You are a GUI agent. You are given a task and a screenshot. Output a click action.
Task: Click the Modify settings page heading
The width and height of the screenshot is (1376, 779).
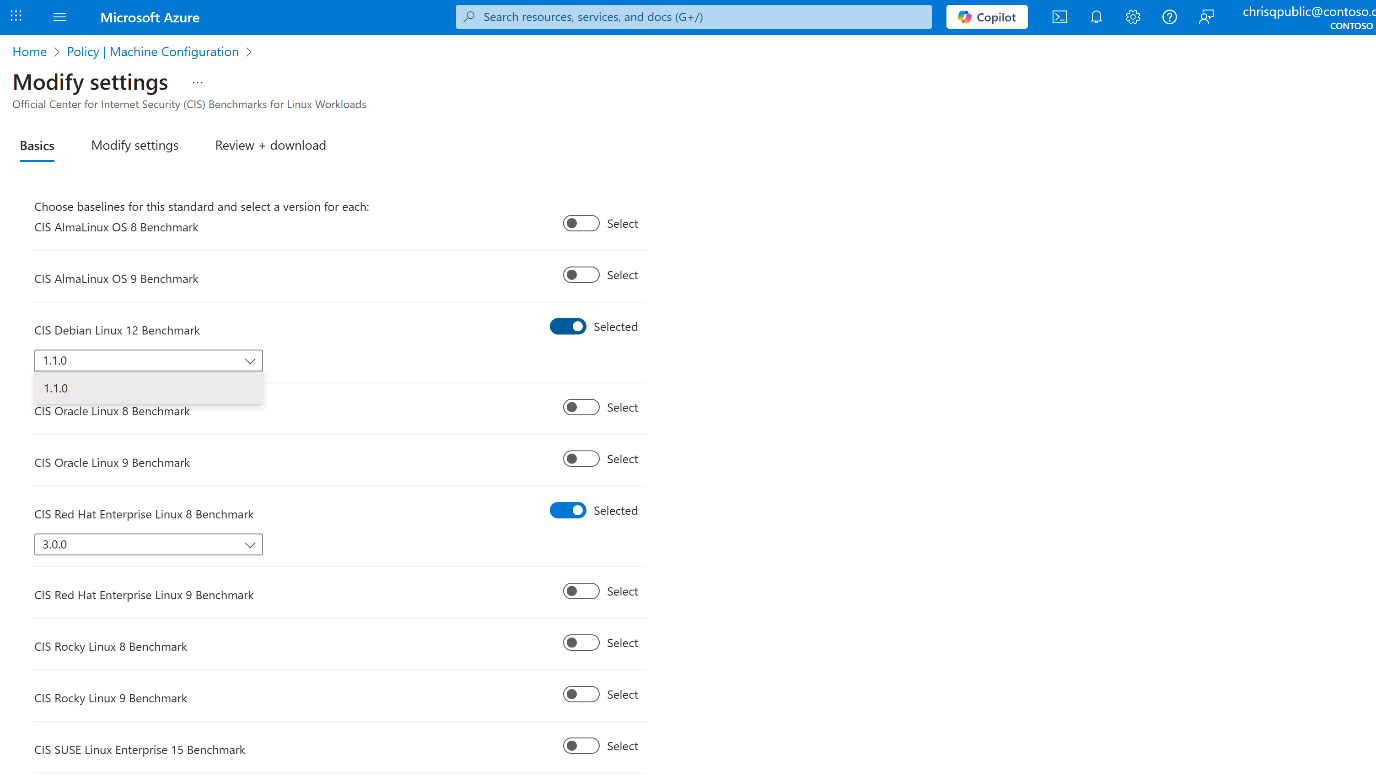(x=91, y=82)
